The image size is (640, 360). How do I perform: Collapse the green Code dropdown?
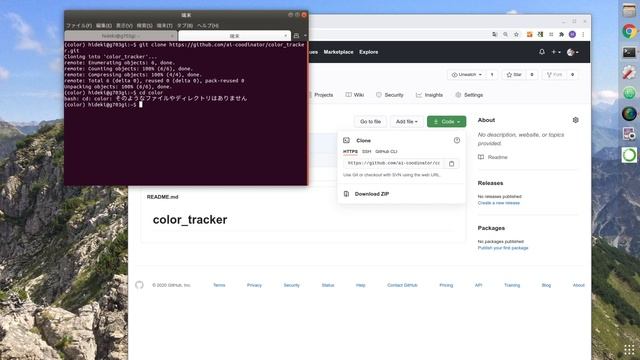coord(447,122)
